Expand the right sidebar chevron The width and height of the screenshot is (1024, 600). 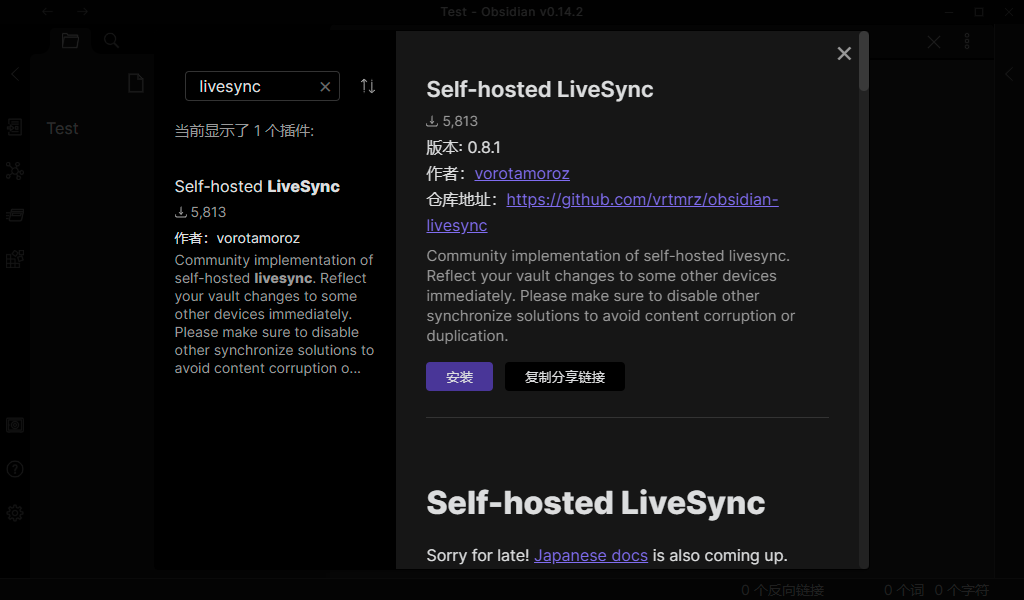[1010, 74]
